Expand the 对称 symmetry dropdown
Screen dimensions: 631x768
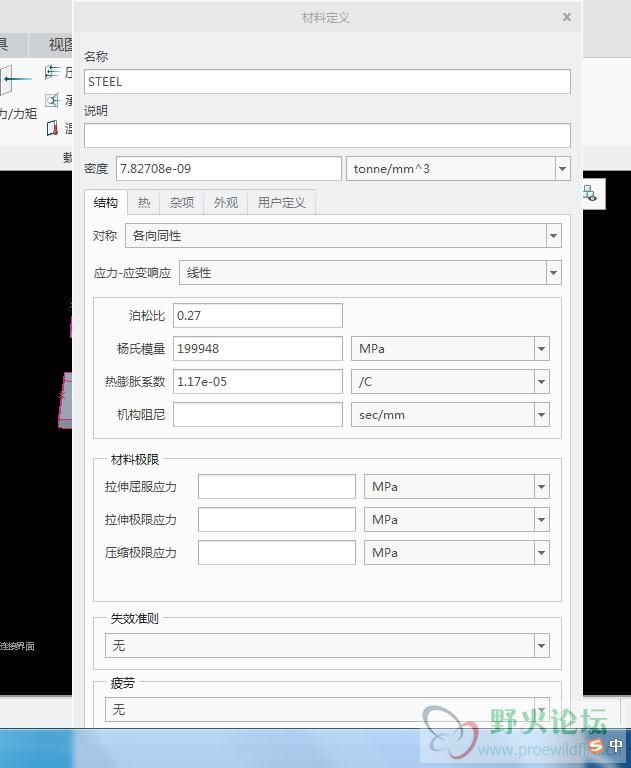(x=554, y=236)
